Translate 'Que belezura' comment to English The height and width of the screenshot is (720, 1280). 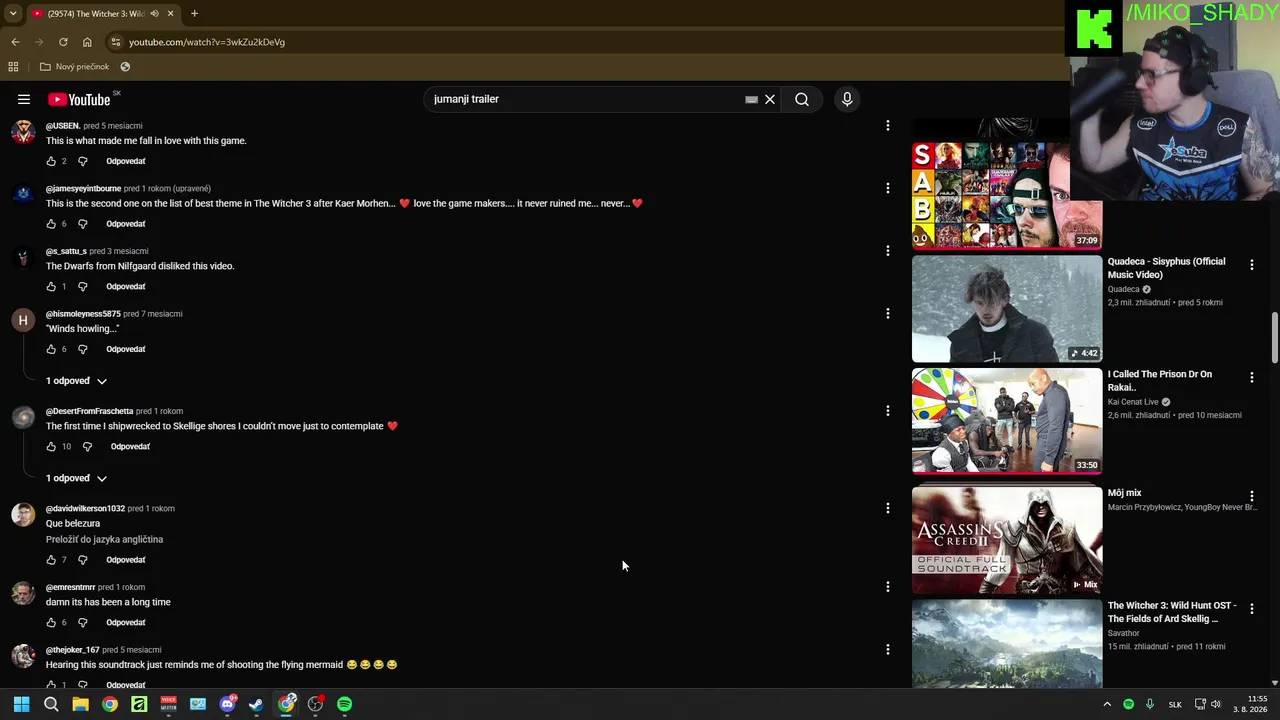pos(104,540)
